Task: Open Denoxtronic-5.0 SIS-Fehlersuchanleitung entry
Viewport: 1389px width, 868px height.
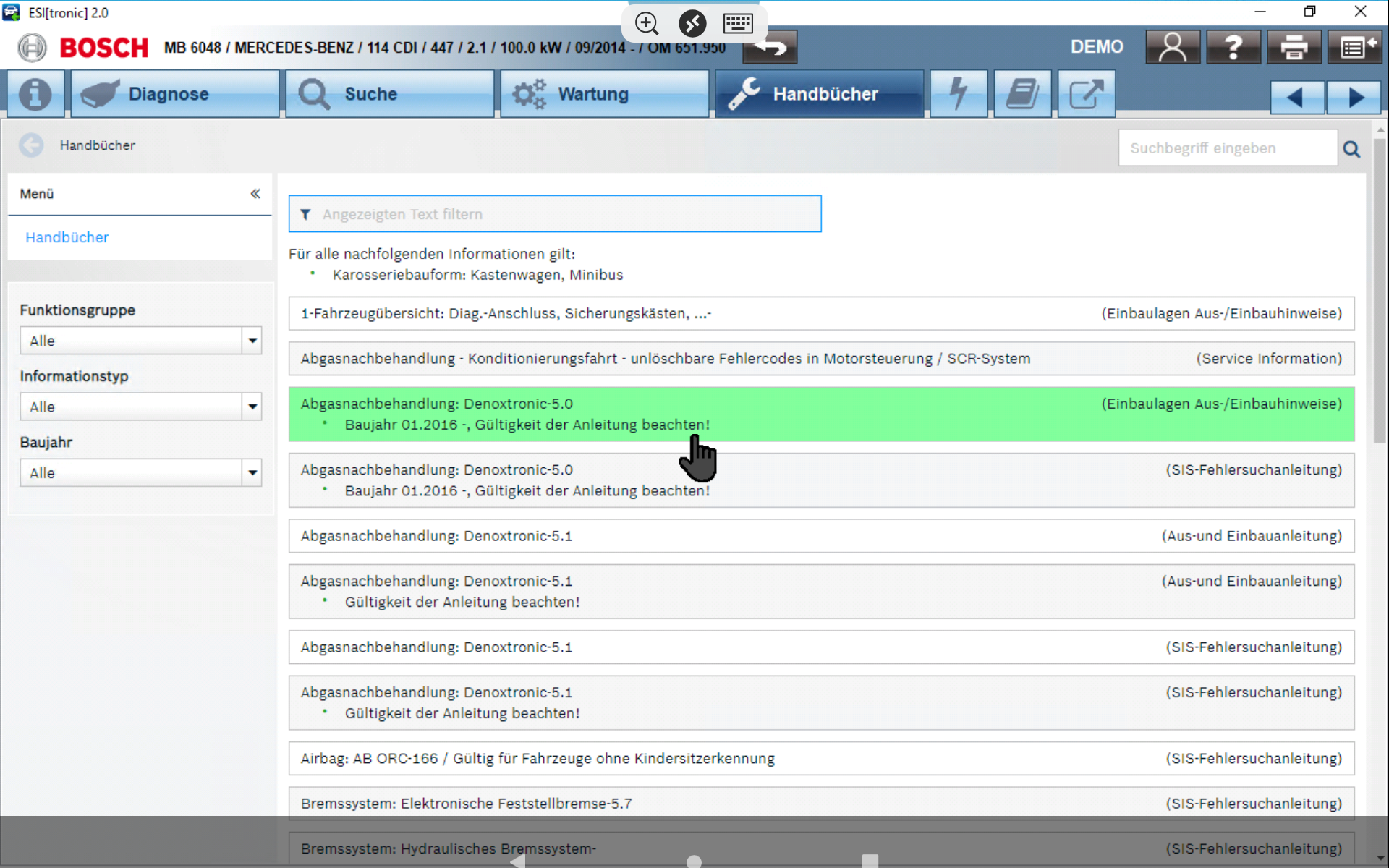Action: [821, 480]
